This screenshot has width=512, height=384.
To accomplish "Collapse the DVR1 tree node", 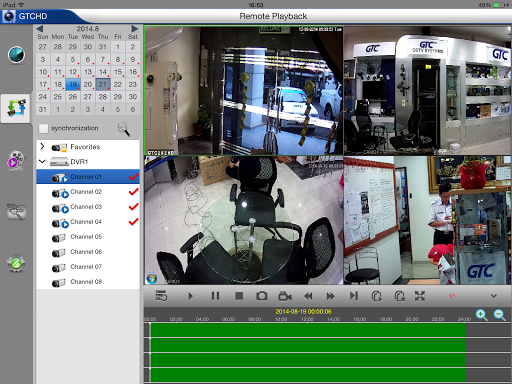I will tap(42, 161).
